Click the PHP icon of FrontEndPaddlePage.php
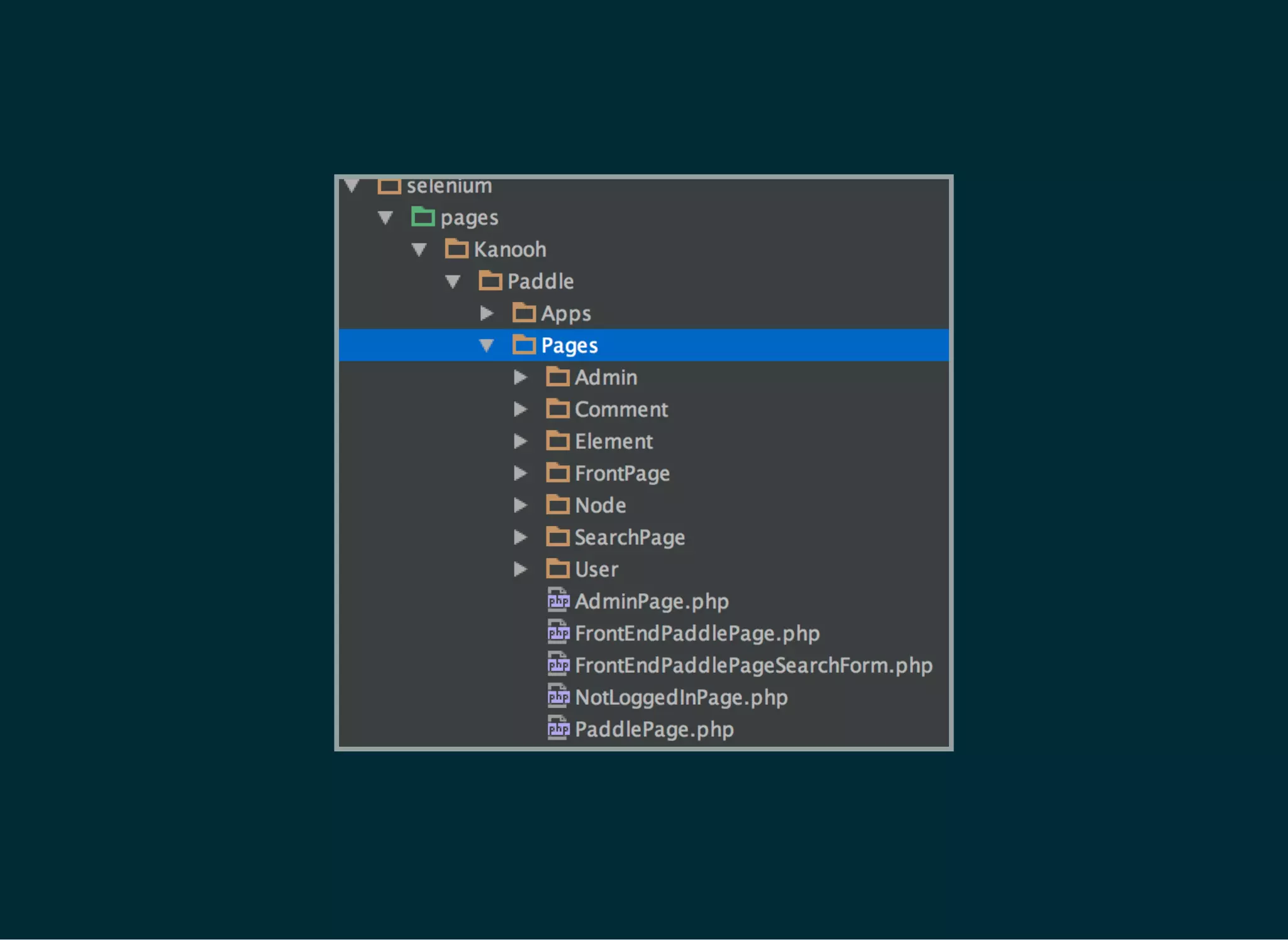This screenshot has height=940, width=1288. tap(558, 632)
